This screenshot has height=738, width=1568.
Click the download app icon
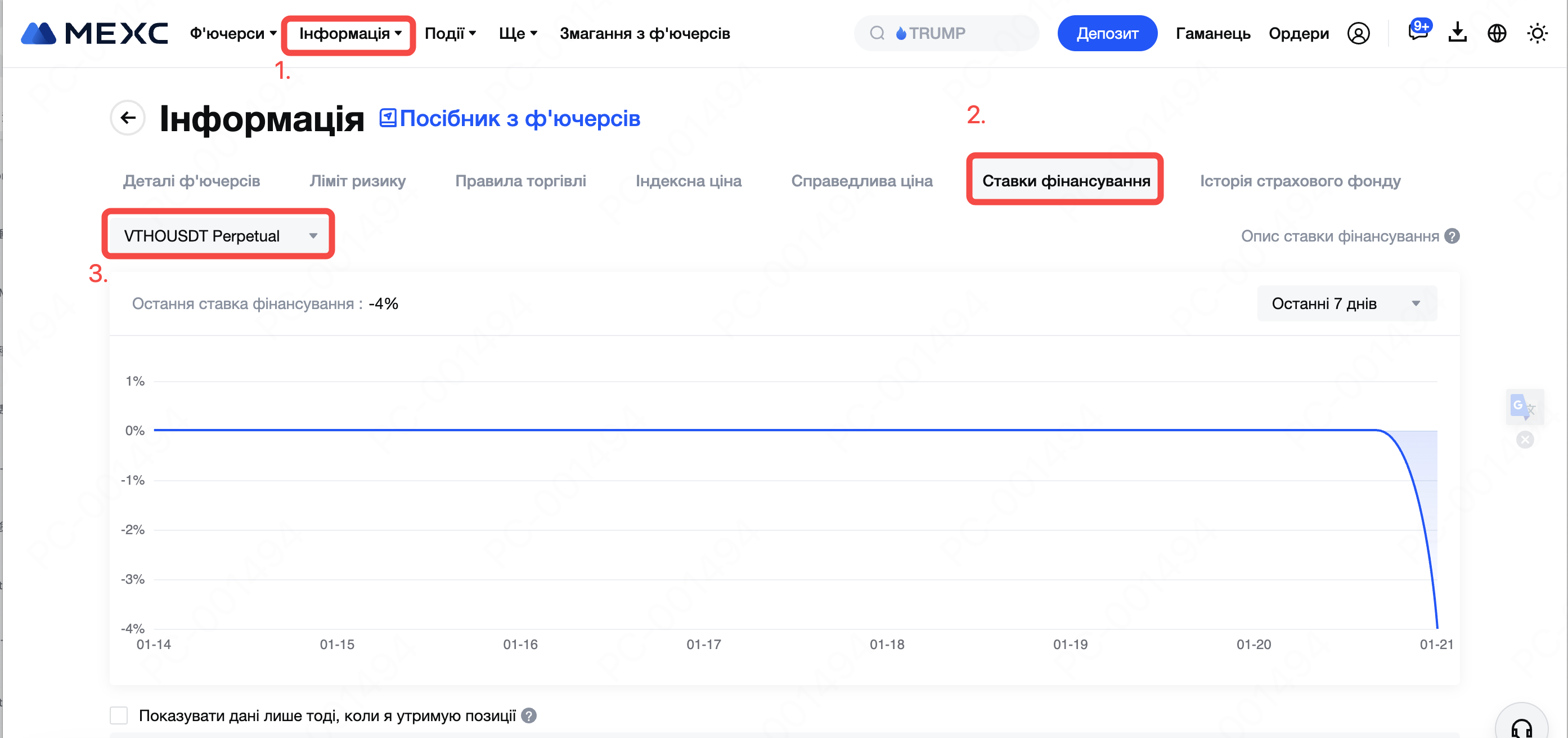1457,33
